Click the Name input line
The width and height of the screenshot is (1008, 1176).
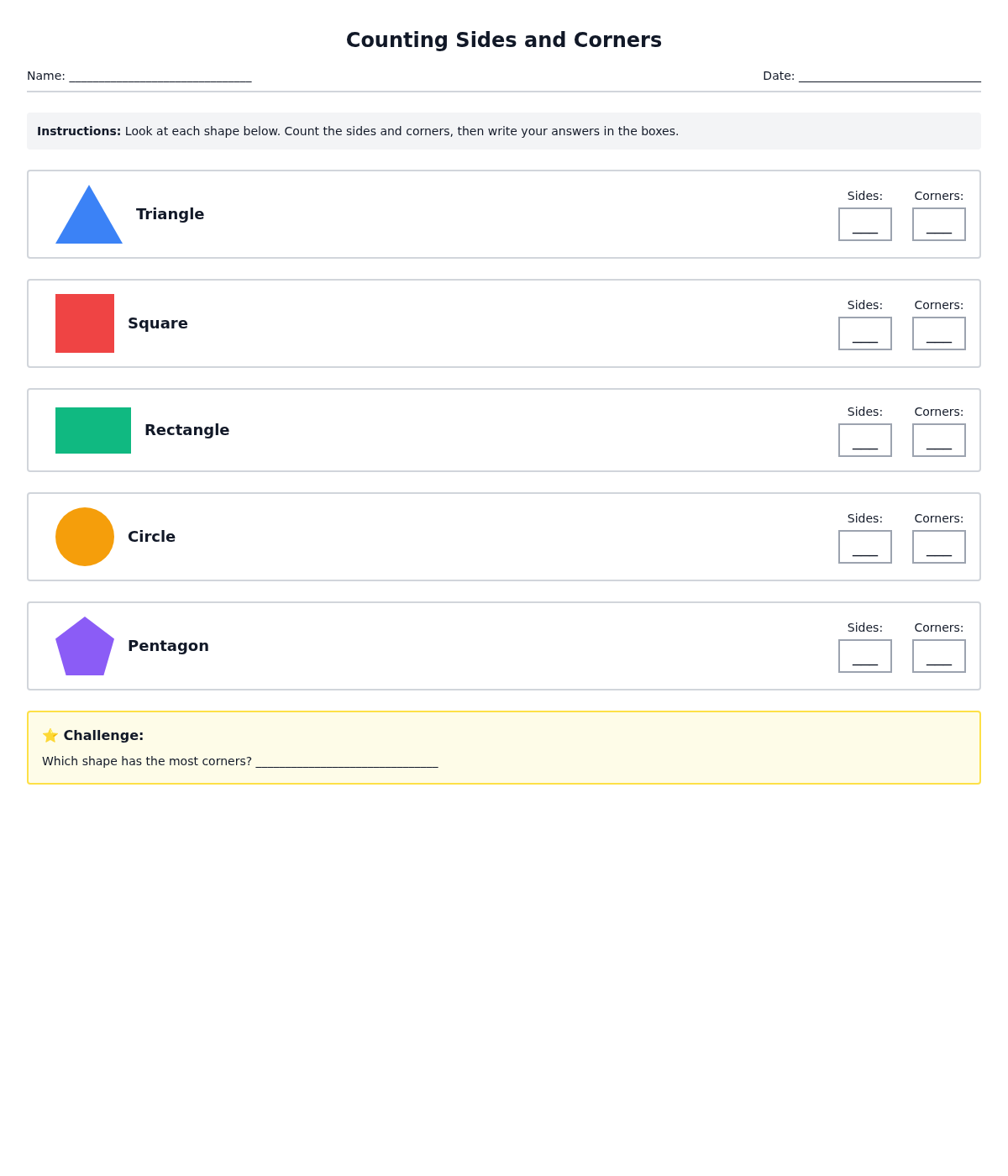point(160,76)
